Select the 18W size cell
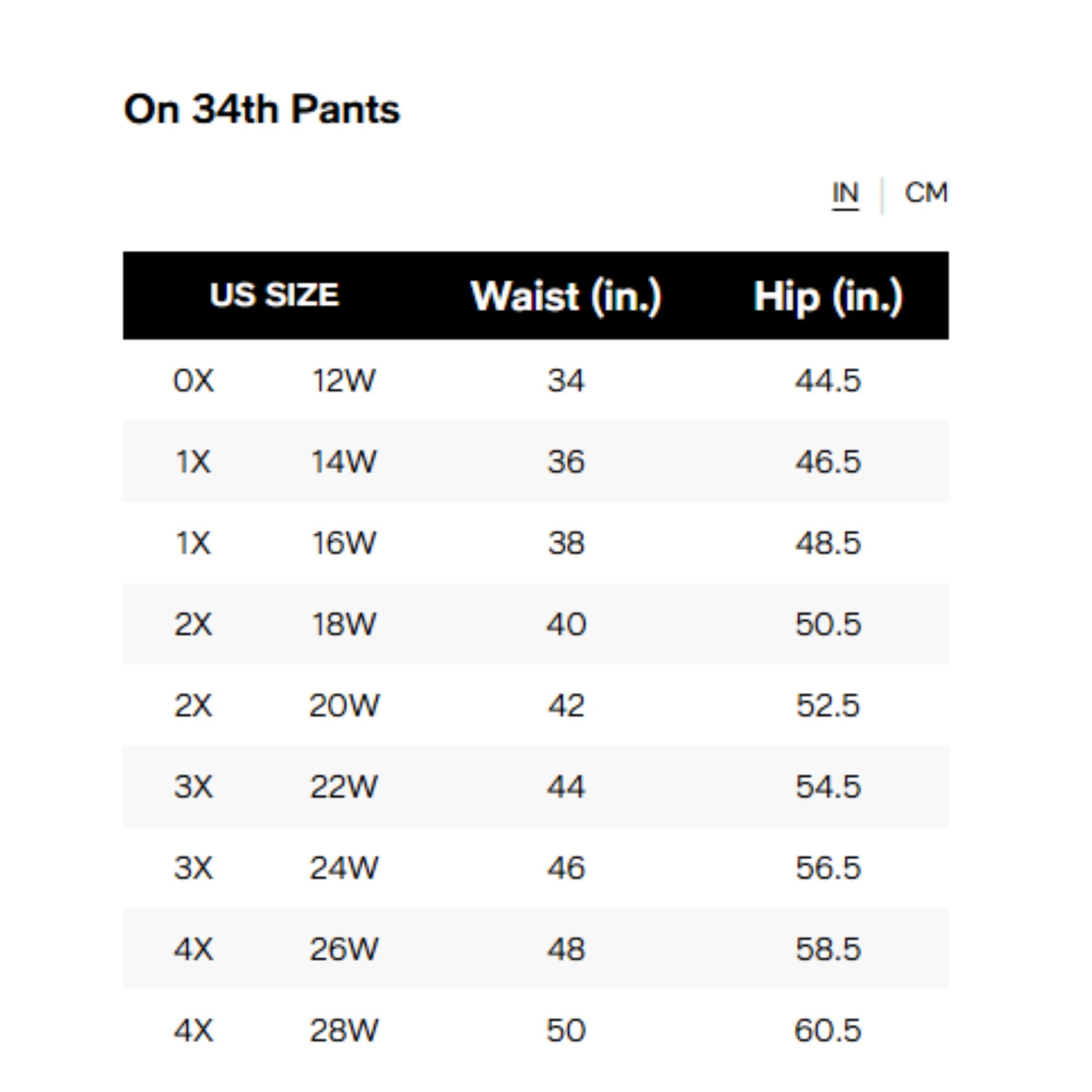The height and width of the screenshot is (1092, 1092). point(343,625)
